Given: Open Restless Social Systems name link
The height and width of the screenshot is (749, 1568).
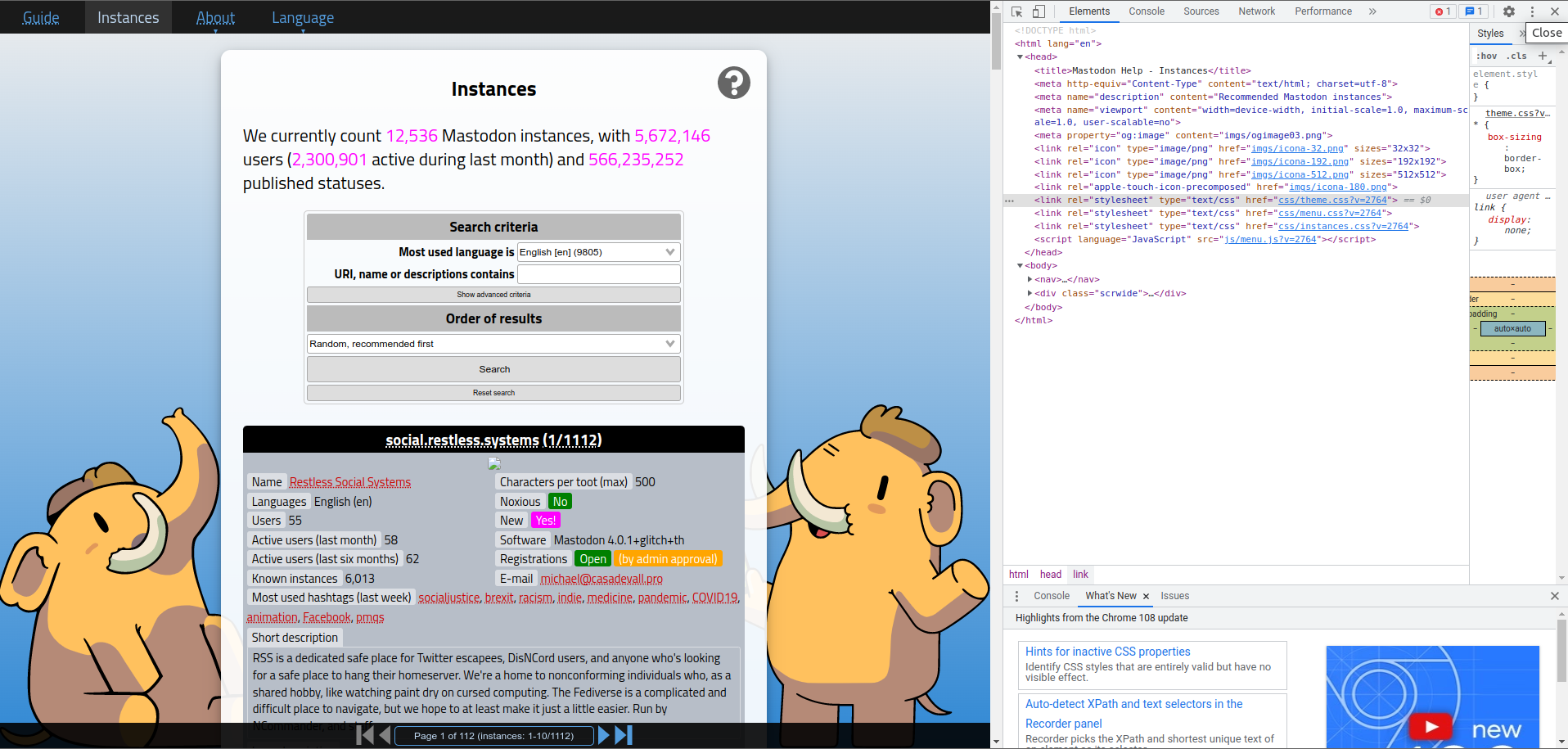Looking at the screenshot, I should (x=350, y=482).
